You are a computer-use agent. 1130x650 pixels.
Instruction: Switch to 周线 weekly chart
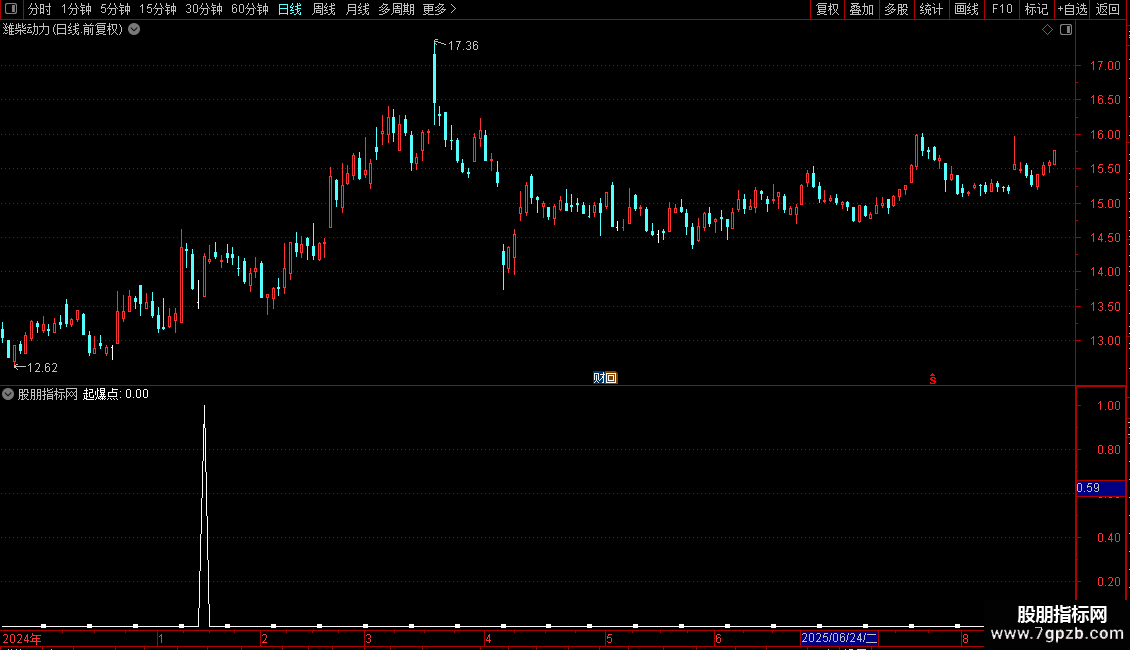point(324,9)
